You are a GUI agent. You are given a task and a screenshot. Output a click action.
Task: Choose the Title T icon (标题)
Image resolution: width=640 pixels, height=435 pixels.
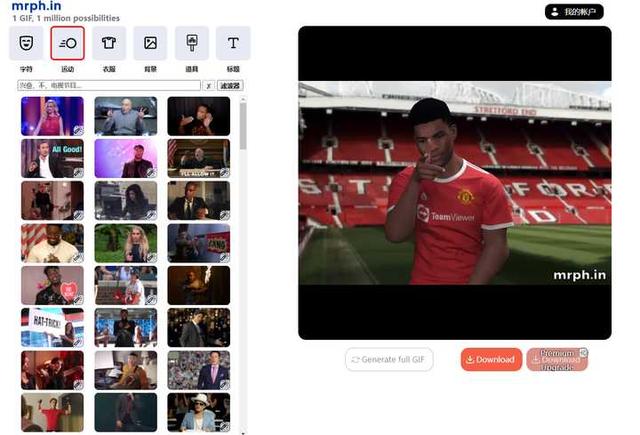[233, 43]
